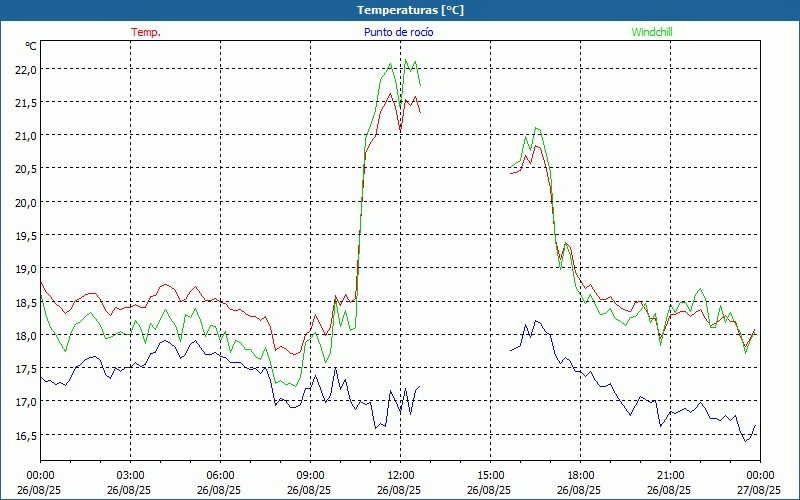Click the '18,5' y-axis value

click(x=26, y=303)
